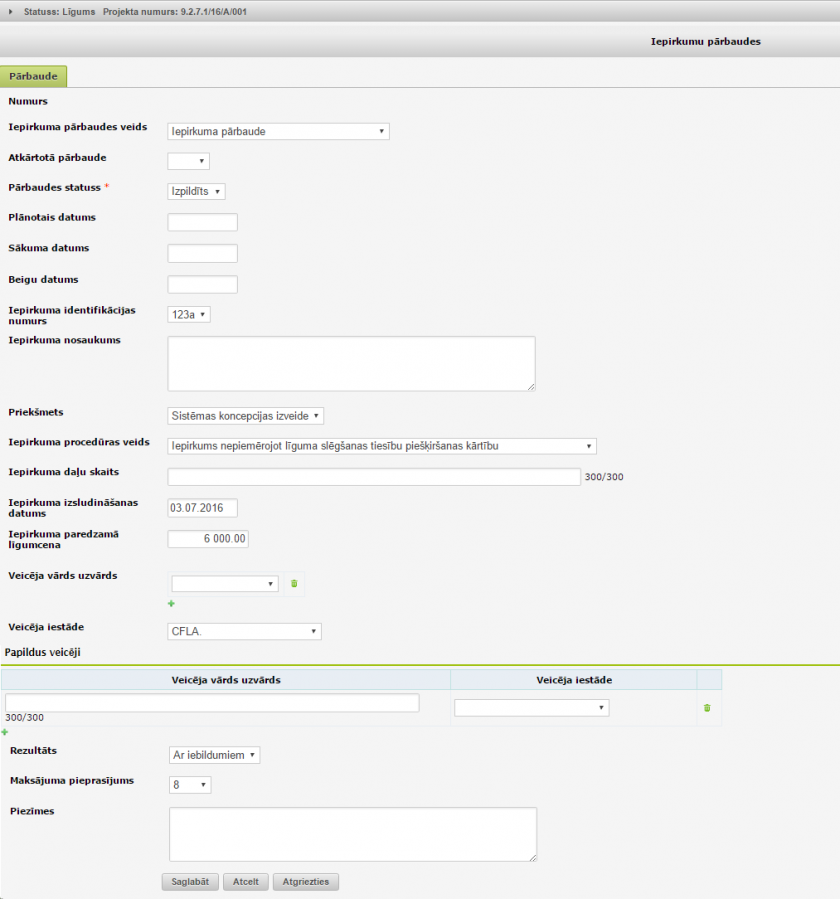Change Pārbaudes statuss from Izpildīts
This screenshot has height=899, width=840.
point(196,191)
